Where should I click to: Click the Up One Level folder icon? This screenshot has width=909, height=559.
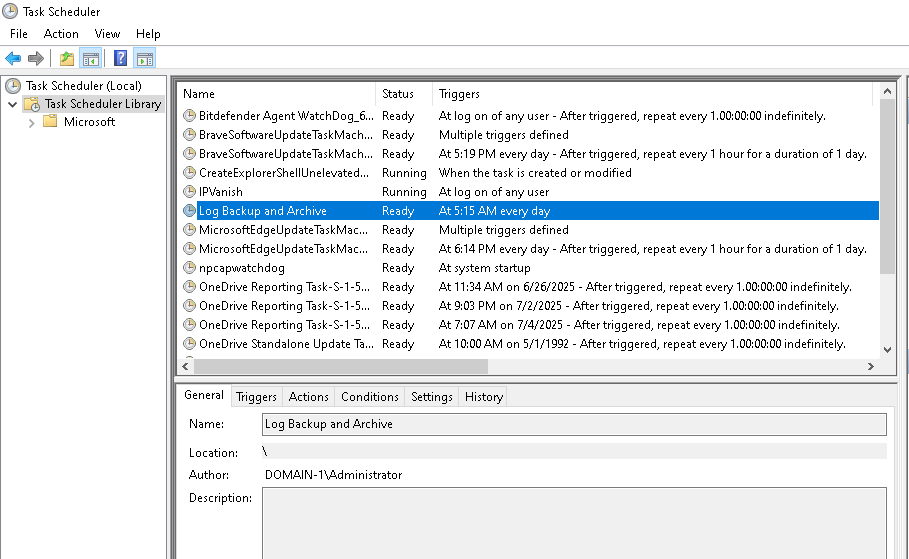click(67, 58)
